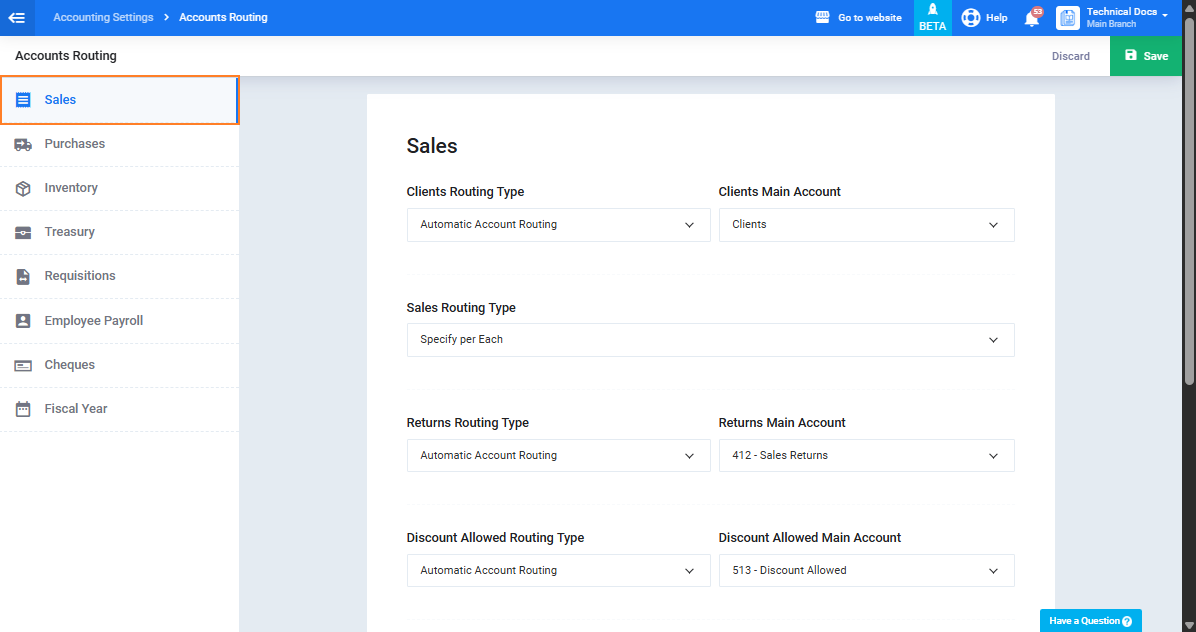Click the Accounting Settings breadcrumb link
The height and width of the screenshot is (632, 1196).
pos(103,18)
